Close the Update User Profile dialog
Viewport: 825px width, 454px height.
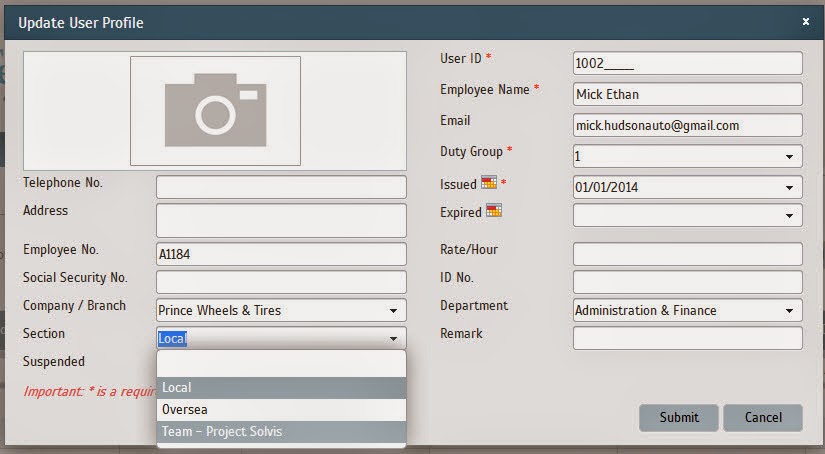coord(806,22)
